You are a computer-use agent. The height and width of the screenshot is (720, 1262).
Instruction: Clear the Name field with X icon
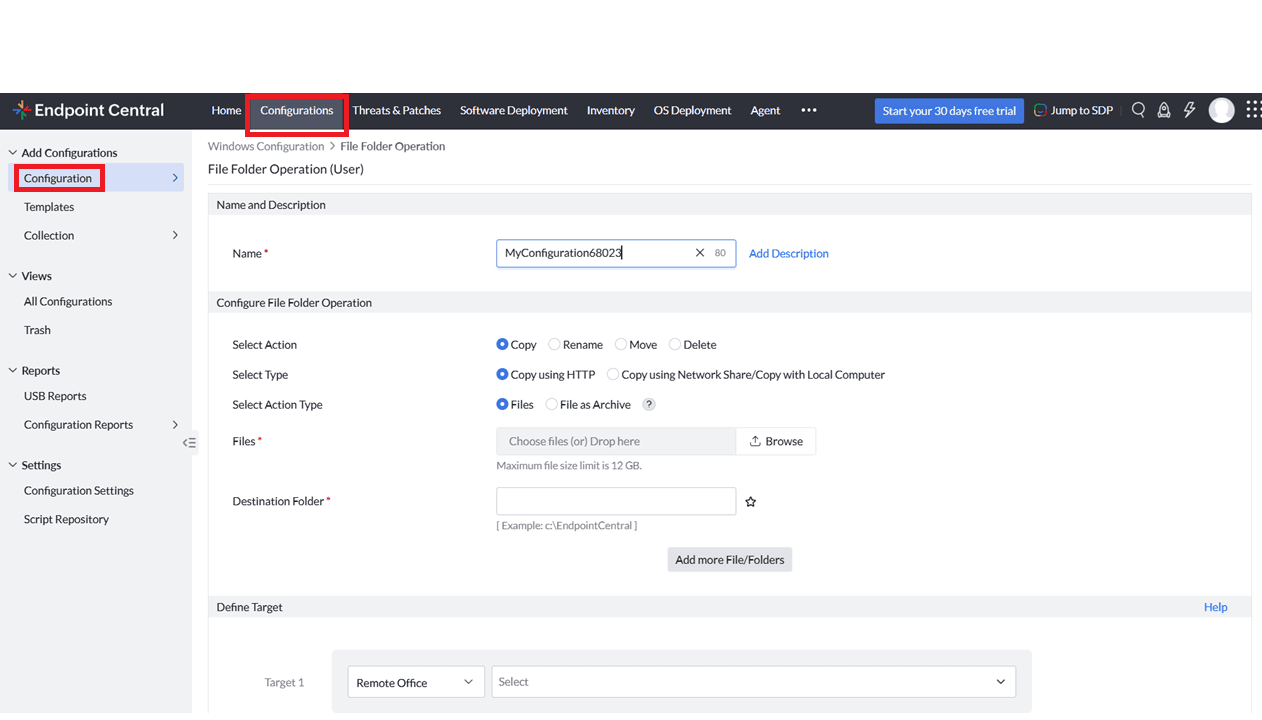(x=700, y=253)
